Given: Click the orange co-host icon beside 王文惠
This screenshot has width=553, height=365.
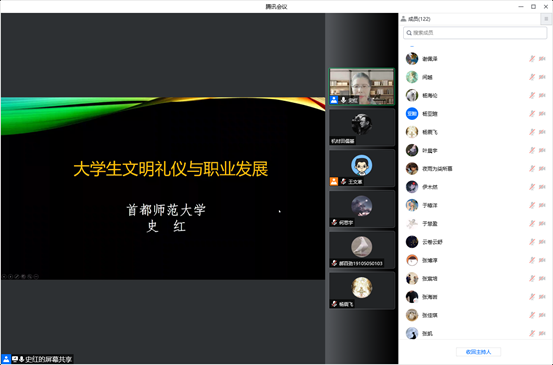Looking at the screenshot, I should tap(334, 182).
